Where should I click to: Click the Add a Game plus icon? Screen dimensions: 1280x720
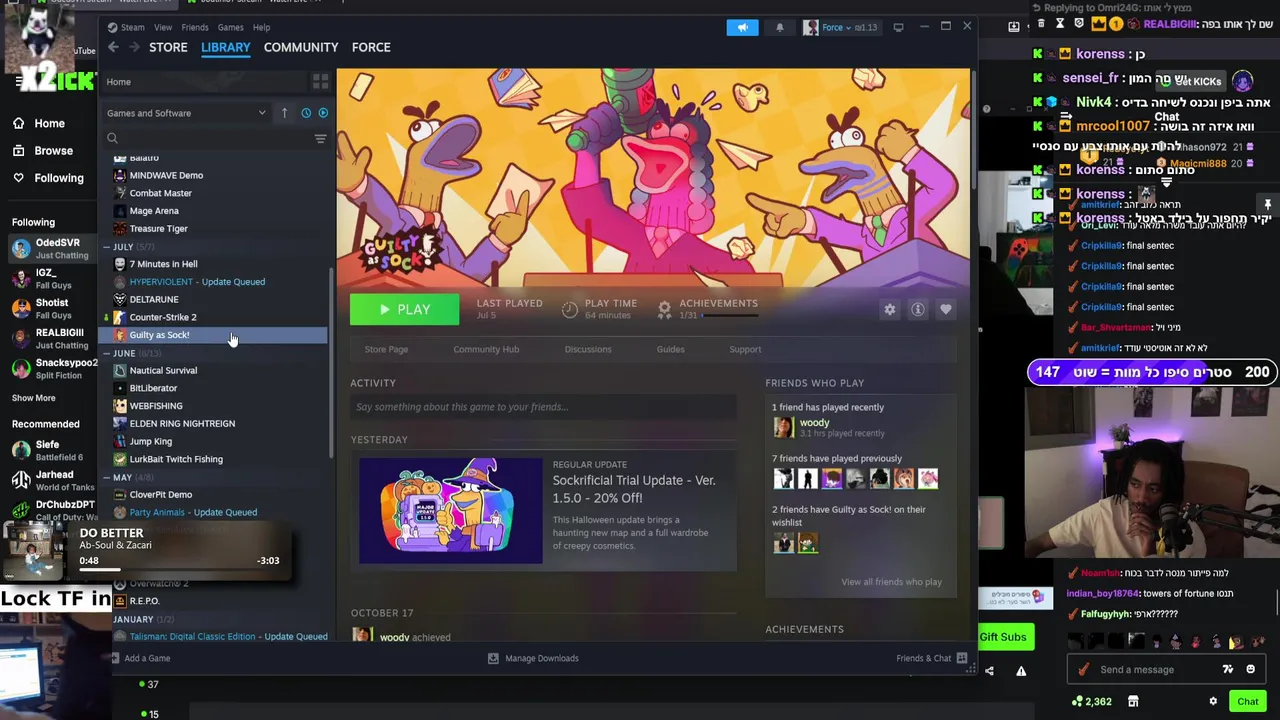[116, 658]
